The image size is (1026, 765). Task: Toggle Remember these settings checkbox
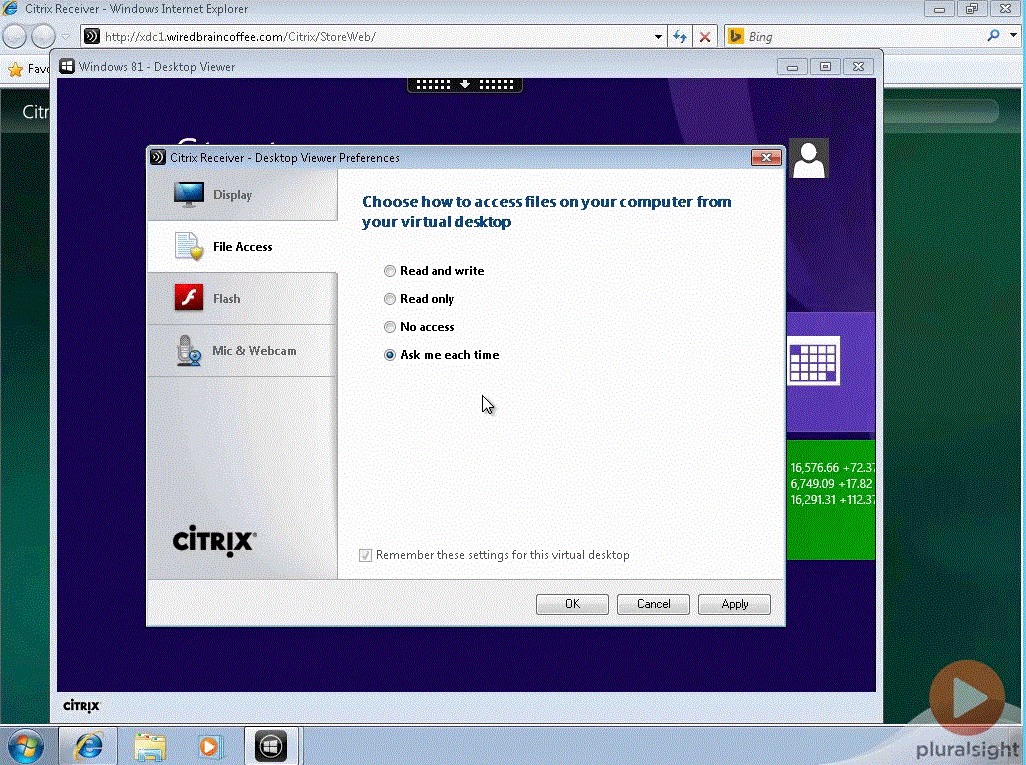point(366,556)
